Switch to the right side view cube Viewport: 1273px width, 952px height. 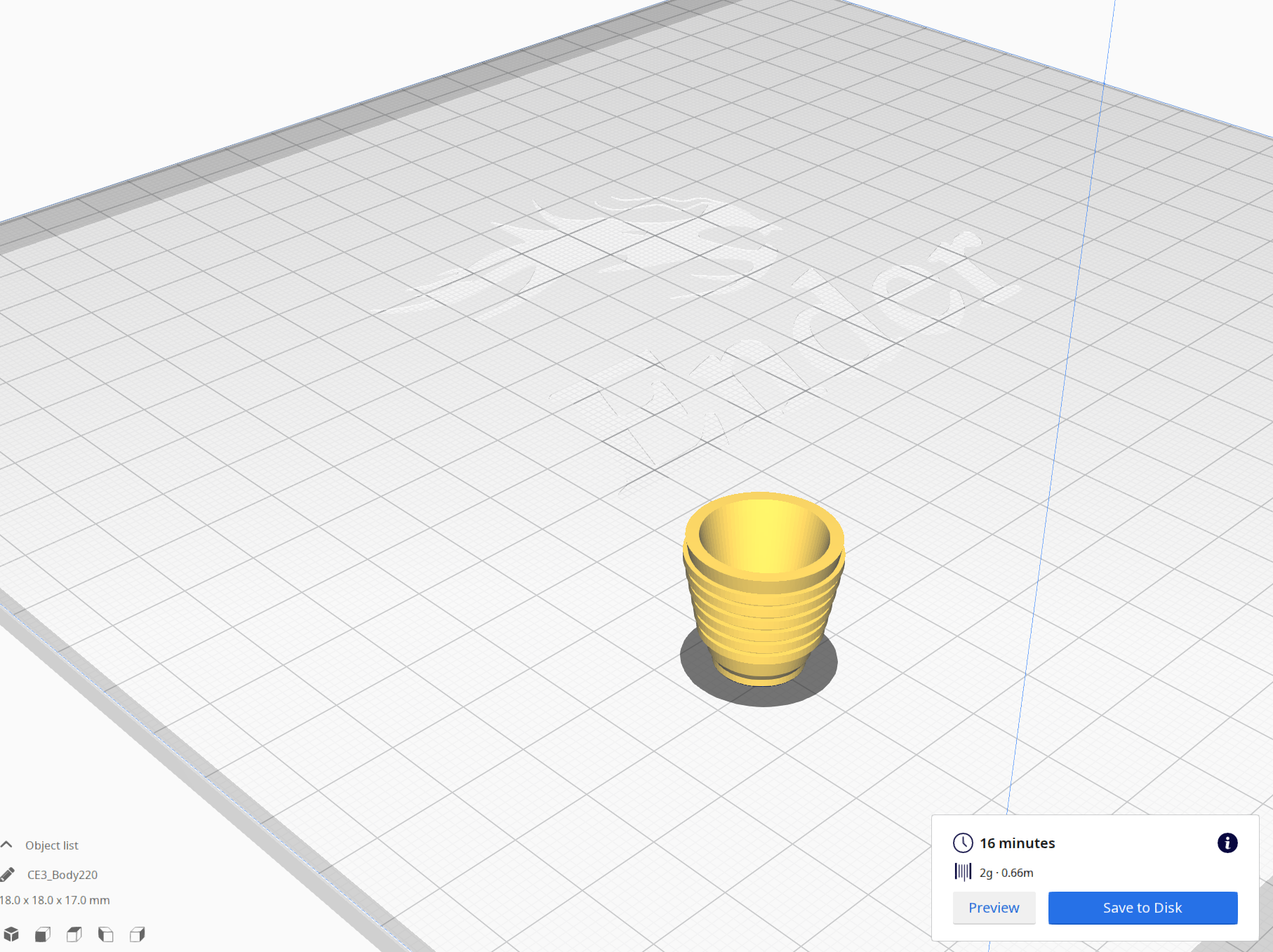138,934
